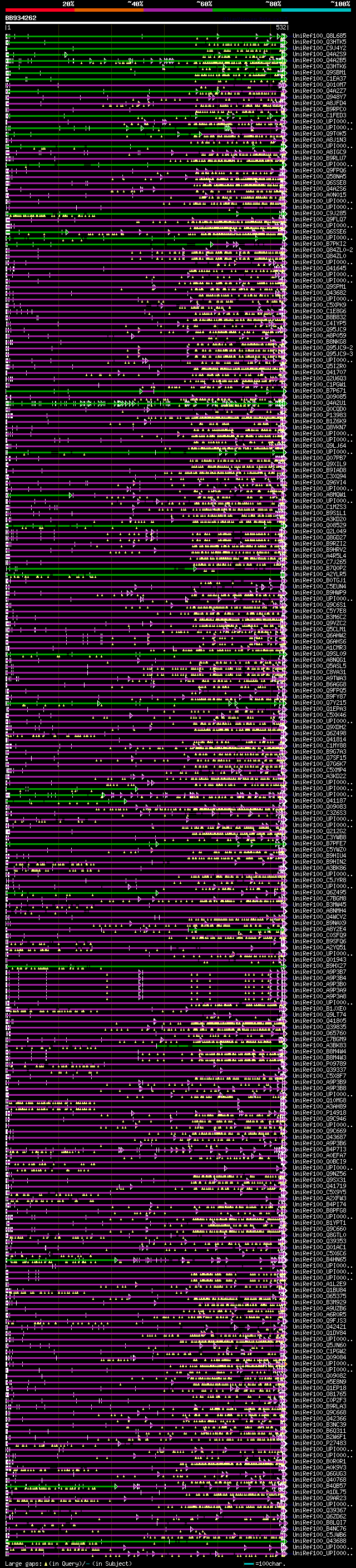Click the cyan =100char scale bar icon
The width and height of the screenshot is (356, 1568).
[248, 1564]
